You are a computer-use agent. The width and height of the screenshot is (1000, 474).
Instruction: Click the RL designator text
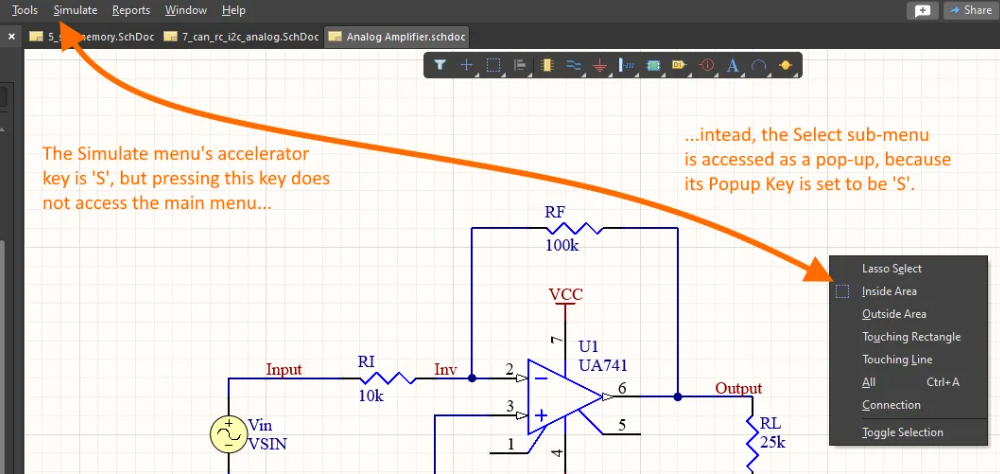click(770, 424)
